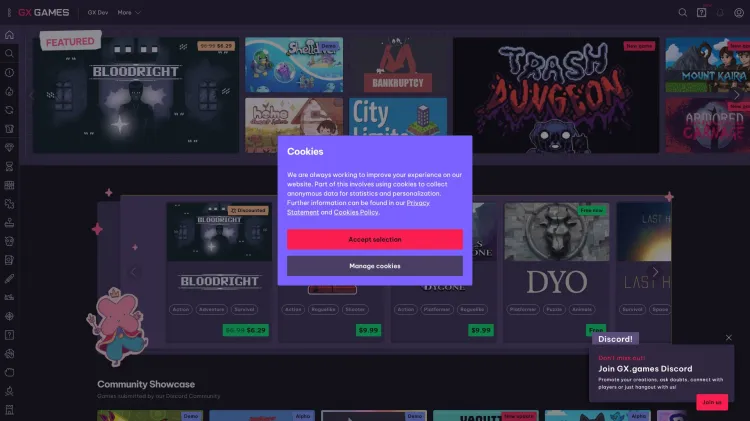The height and width of the screenshot is (421, 750).
Task: Click the top-right search magnifier icon
Action: coord(683,13)
